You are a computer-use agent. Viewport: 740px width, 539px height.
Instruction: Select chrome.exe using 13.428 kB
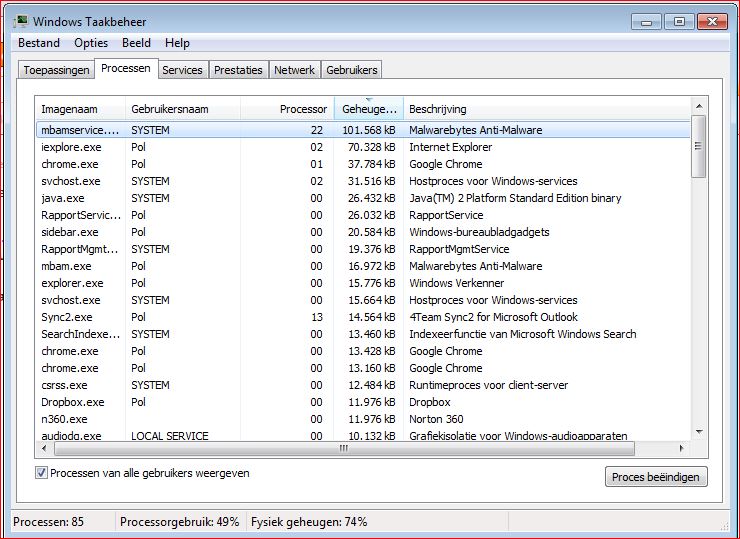coord(363,351)
